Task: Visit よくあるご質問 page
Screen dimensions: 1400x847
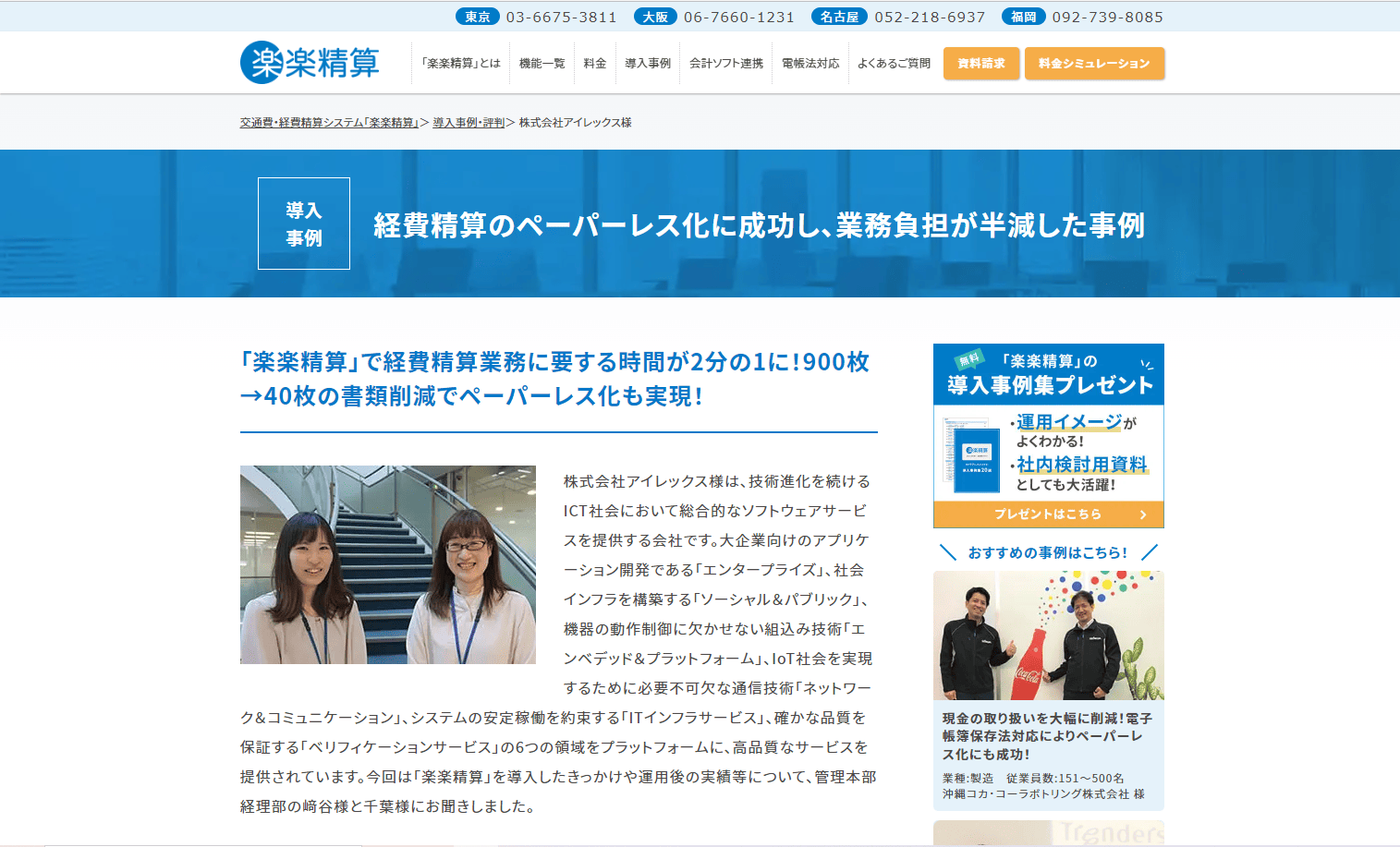Action: (894, 64)
